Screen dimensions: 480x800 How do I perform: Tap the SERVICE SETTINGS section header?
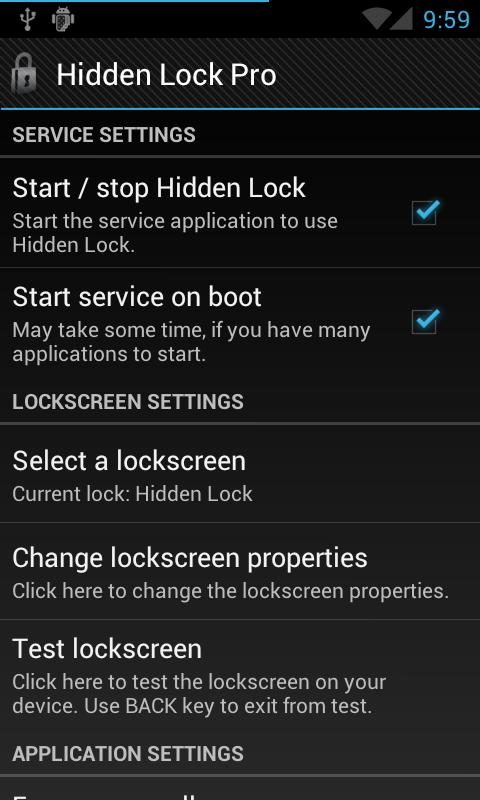(104, 135)
